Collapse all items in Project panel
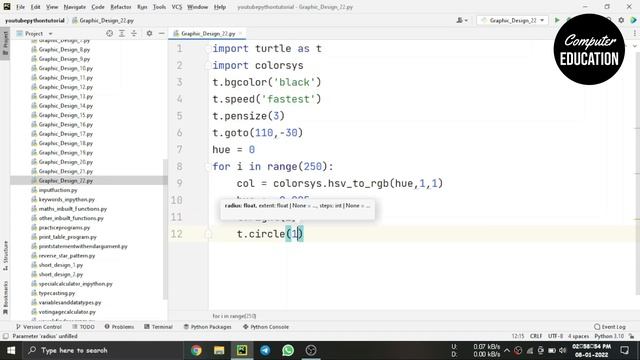640x360 pixels. pyautogui.click(x=134, y=33)
